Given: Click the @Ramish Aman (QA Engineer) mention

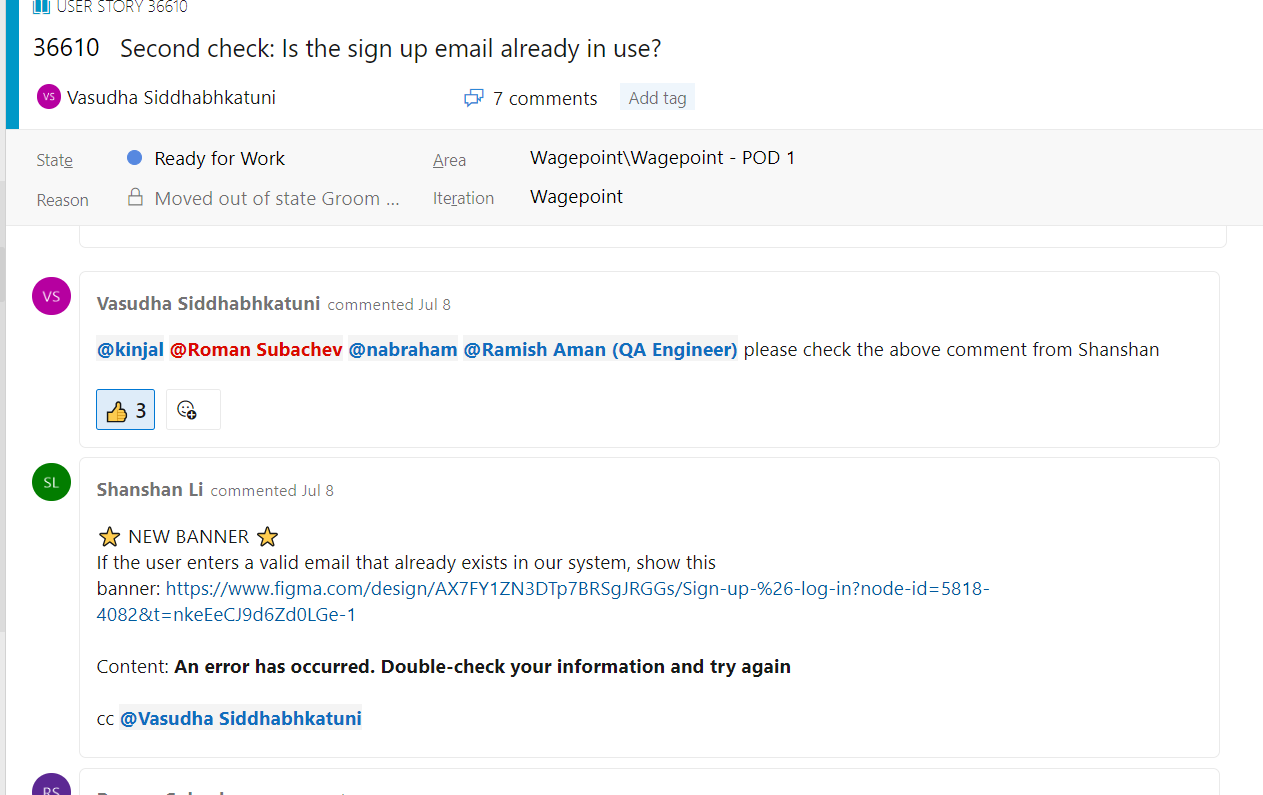Looking at the screenshot, I should point(601,350).
